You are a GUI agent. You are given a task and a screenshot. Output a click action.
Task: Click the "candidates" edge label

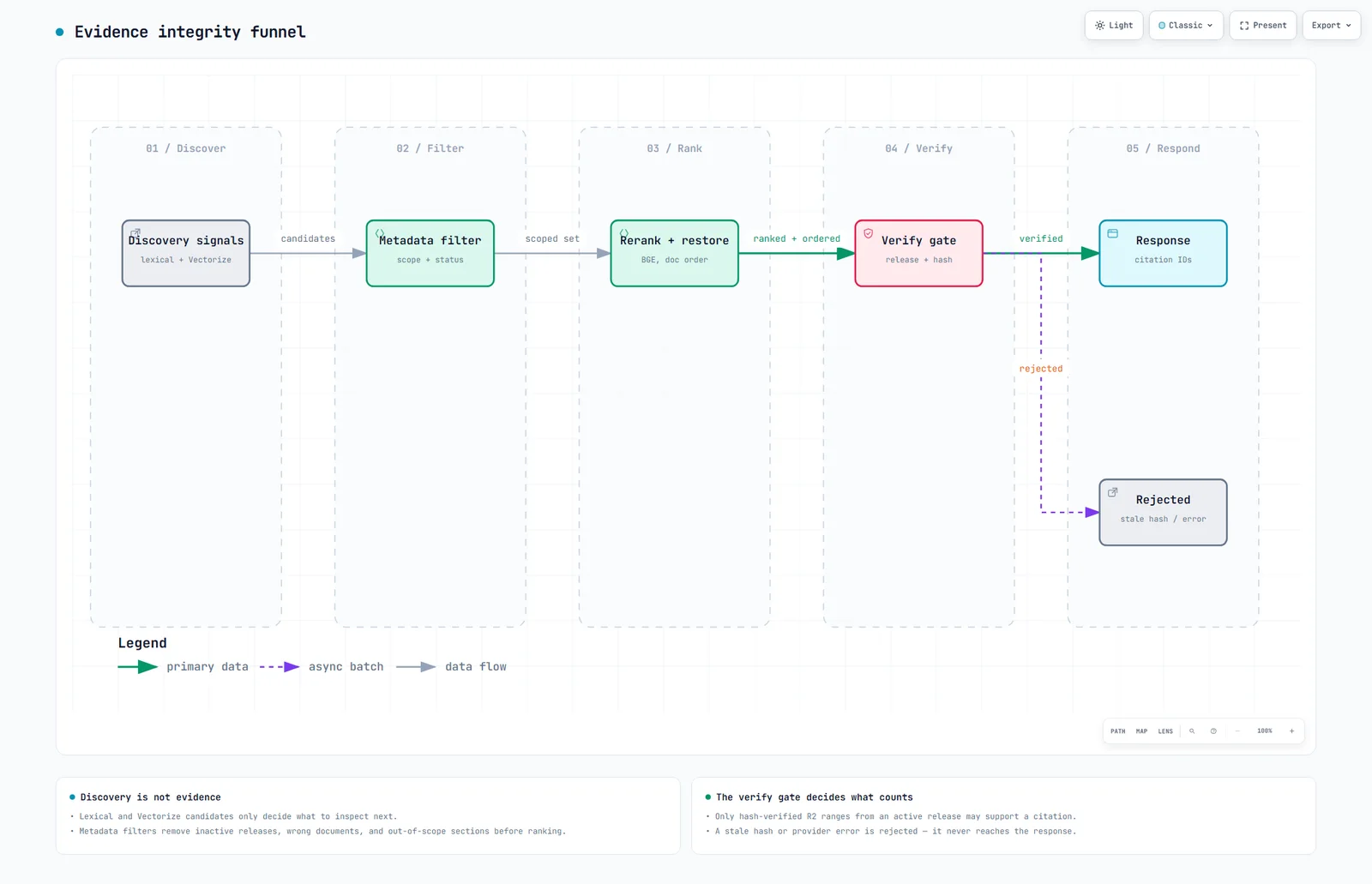[308, 239]
